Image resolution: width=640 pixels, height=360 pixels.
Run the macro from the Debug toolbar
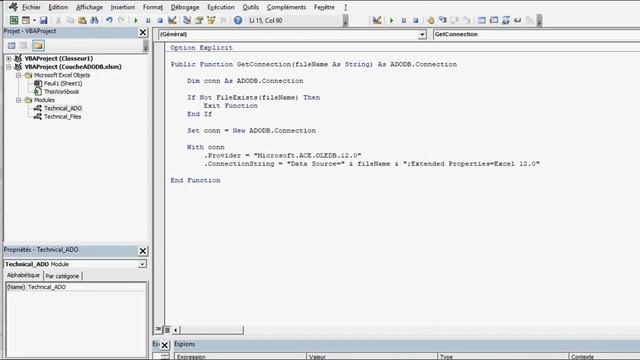391,20
